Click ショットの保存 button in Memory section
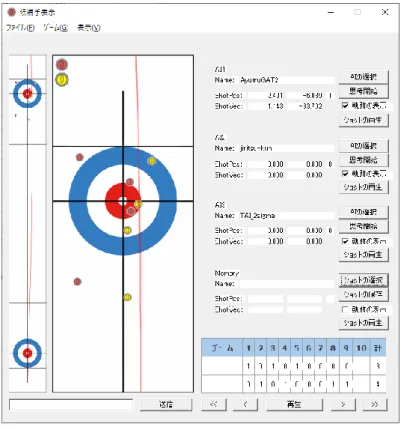This screenshot has height=430, width=401. [364, 295]
